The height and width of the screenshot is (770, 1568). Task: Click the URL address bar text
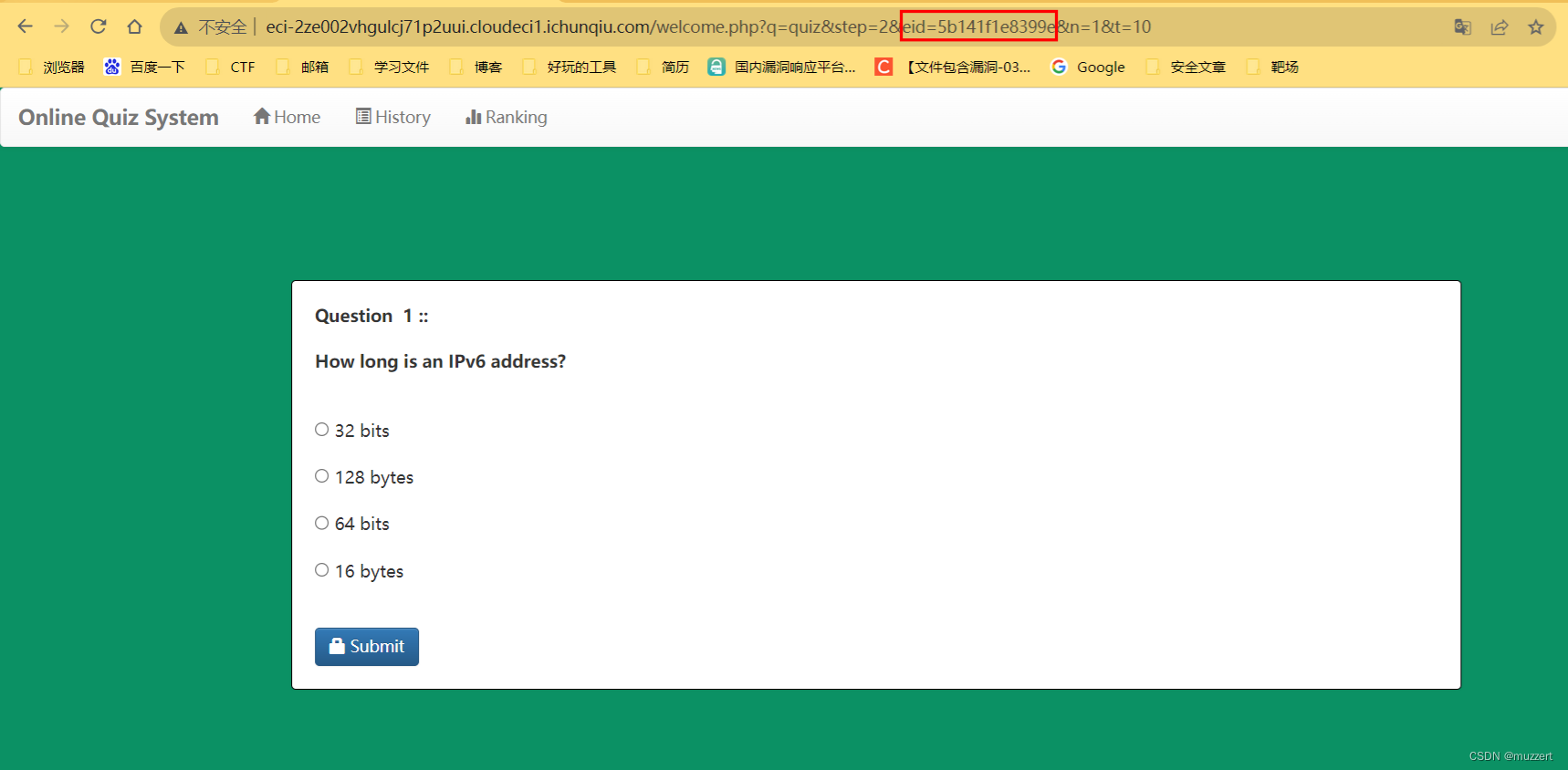pyautogui.click(x=708, y=27)
